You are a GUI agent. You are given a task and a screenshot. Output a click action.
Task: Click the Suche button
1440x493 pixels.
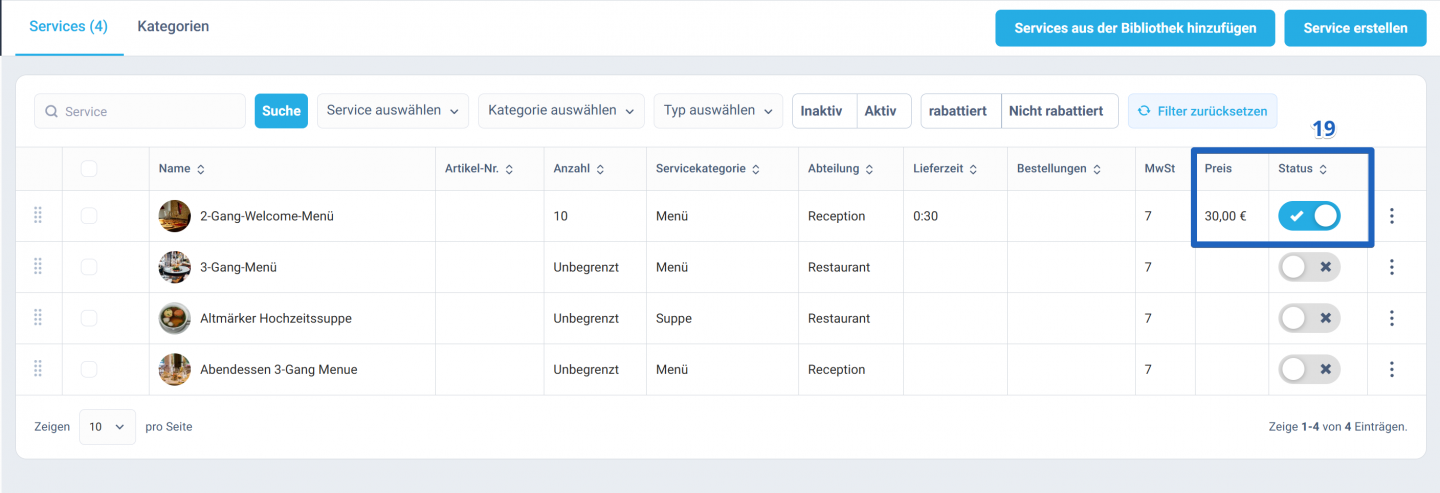pos(281,111)
